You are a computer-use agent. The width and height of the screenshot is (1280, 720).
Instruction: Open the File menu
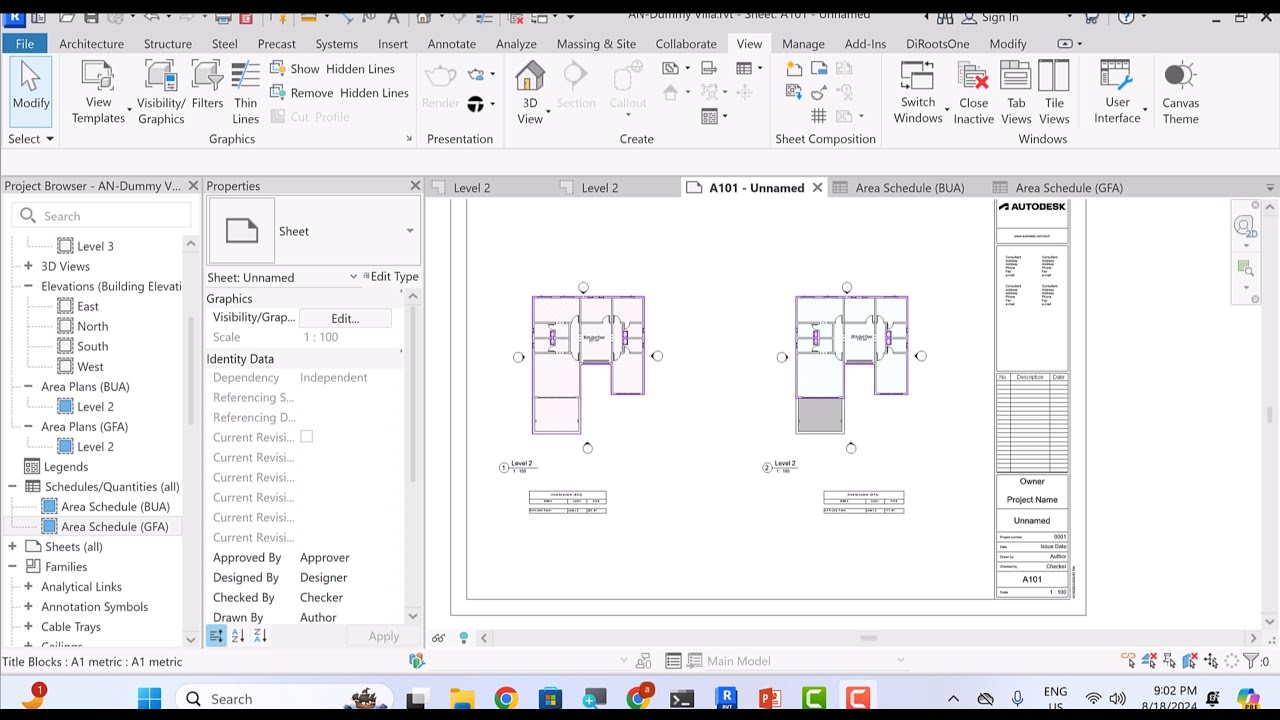pyautogui.click(x=24, y=44)
